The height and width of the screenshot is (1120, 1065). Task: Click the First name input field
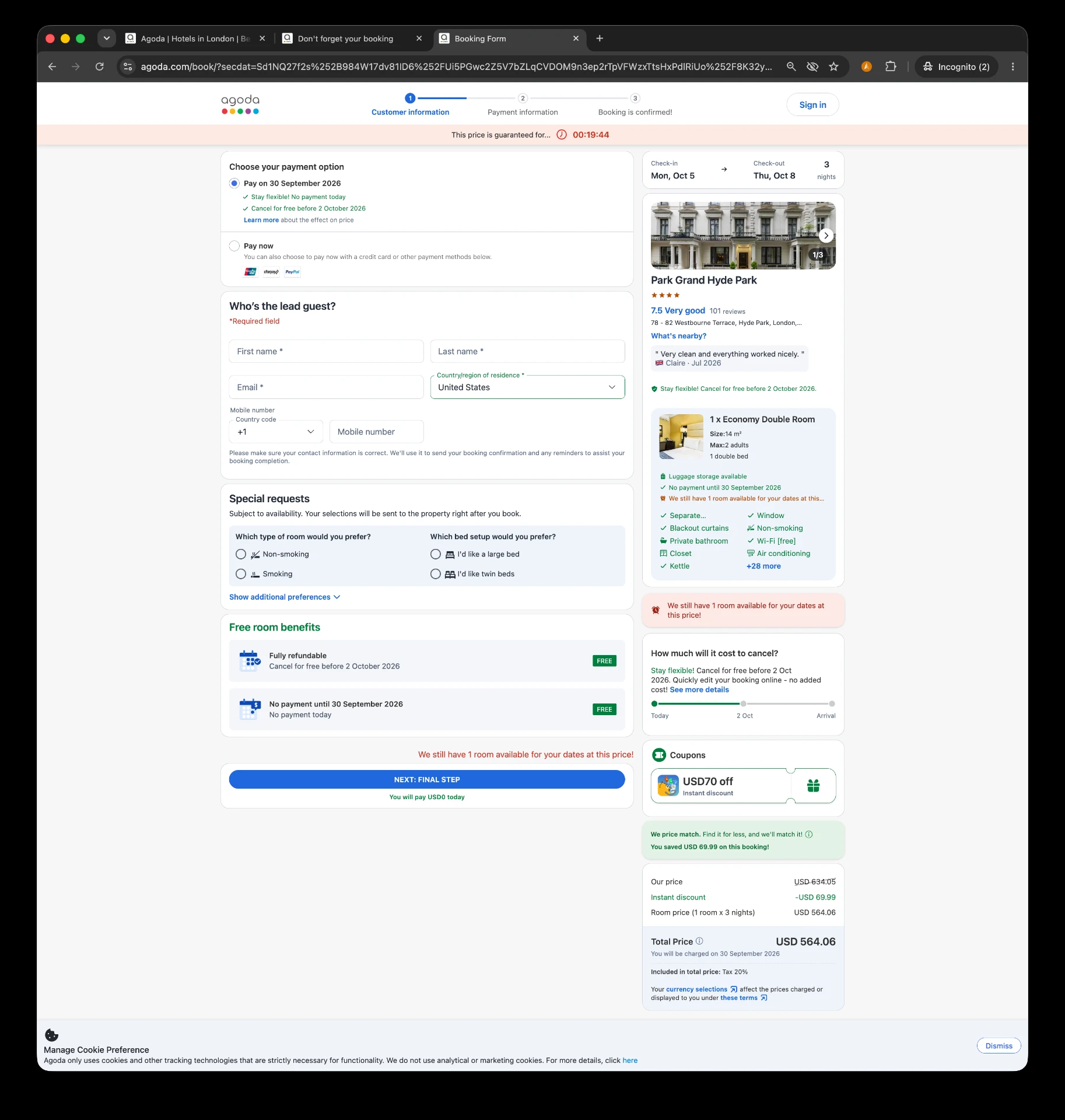(x=326, y=352)
